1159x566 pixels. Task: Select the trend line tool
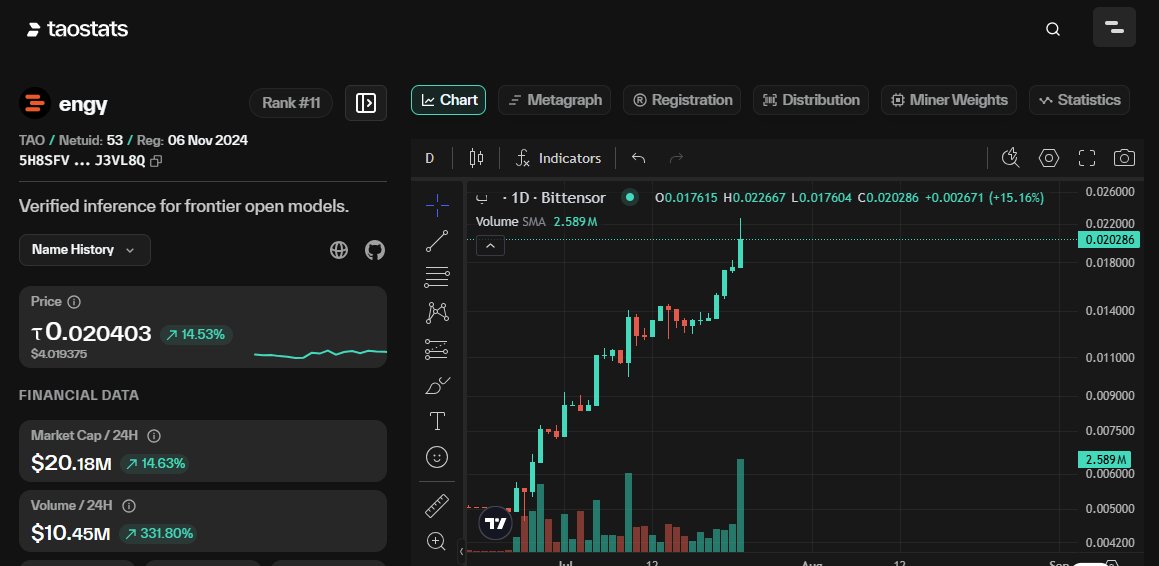[x=437, y=241]
